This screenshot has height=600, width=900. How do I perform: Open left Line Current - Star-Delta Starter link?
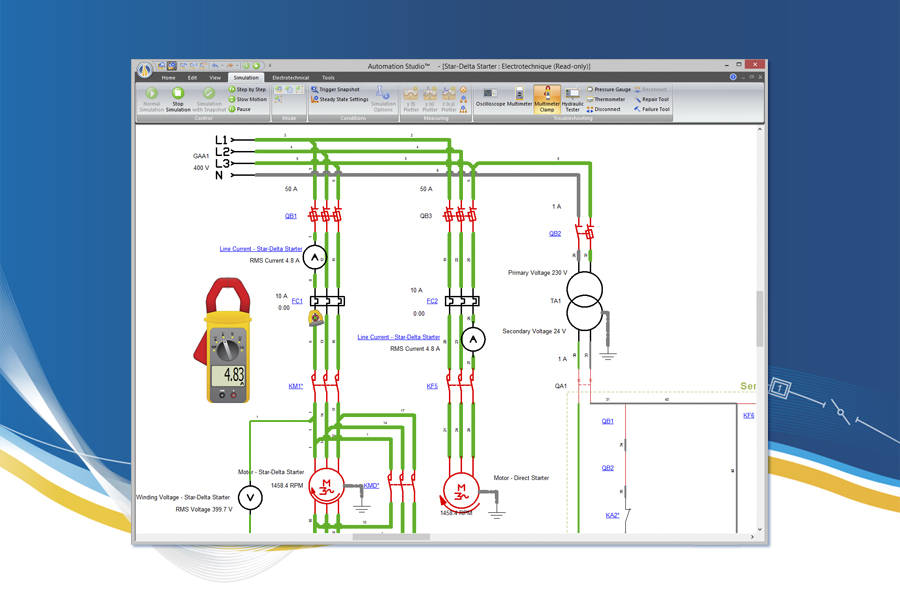click(x=261, y=249)
